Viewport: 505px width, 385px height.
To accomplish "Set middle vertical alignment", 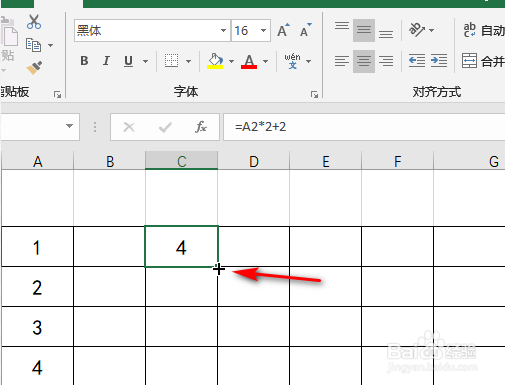I will 364,30.
